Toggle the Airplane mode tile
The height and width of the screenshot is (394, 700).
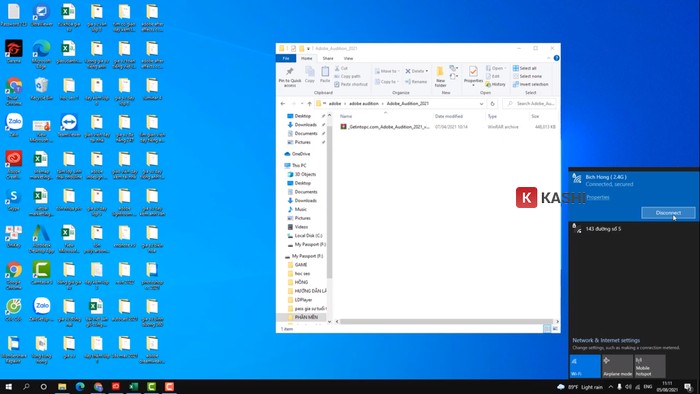click(x=617, y=366)
